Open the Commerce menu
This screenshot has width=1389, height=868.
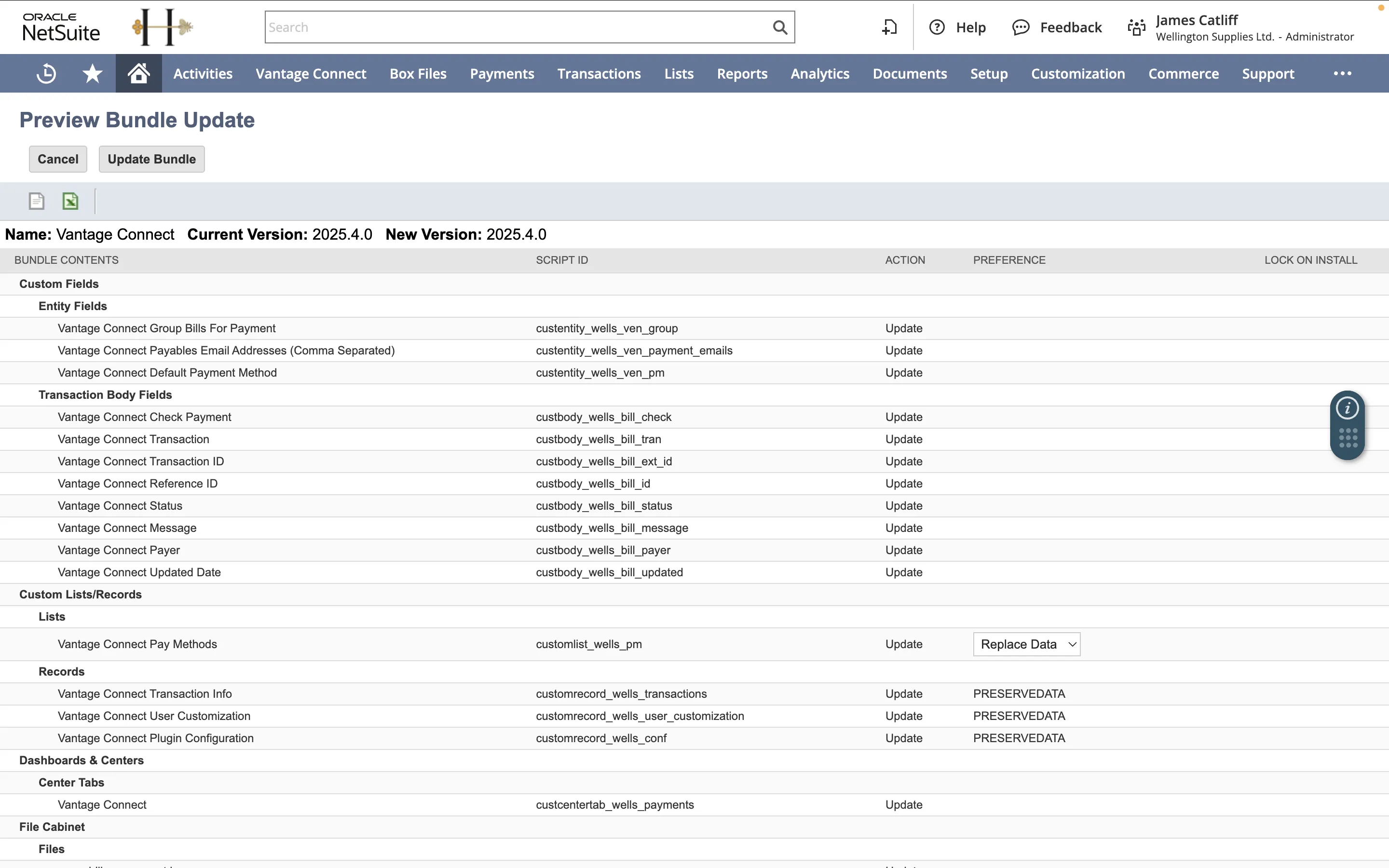[1184, 73]
